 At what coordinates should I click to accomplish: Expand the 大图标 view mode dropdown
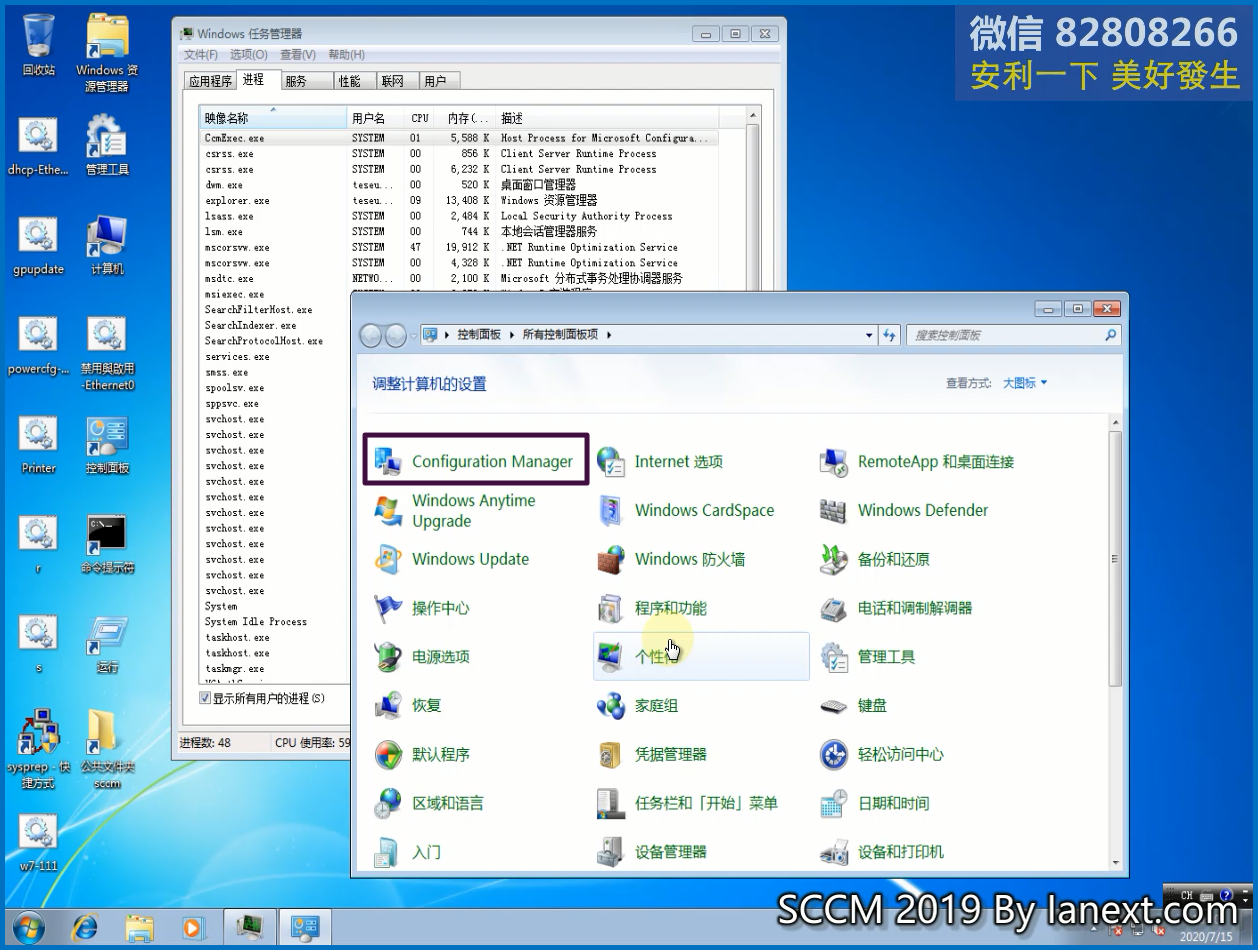coord(1025,383)
